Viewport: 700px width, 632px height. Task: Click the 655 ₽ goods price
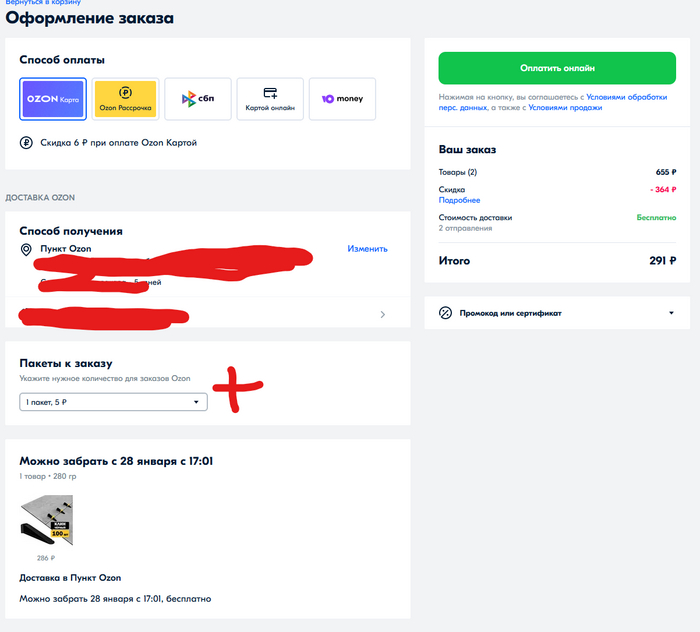coord(666,172)
